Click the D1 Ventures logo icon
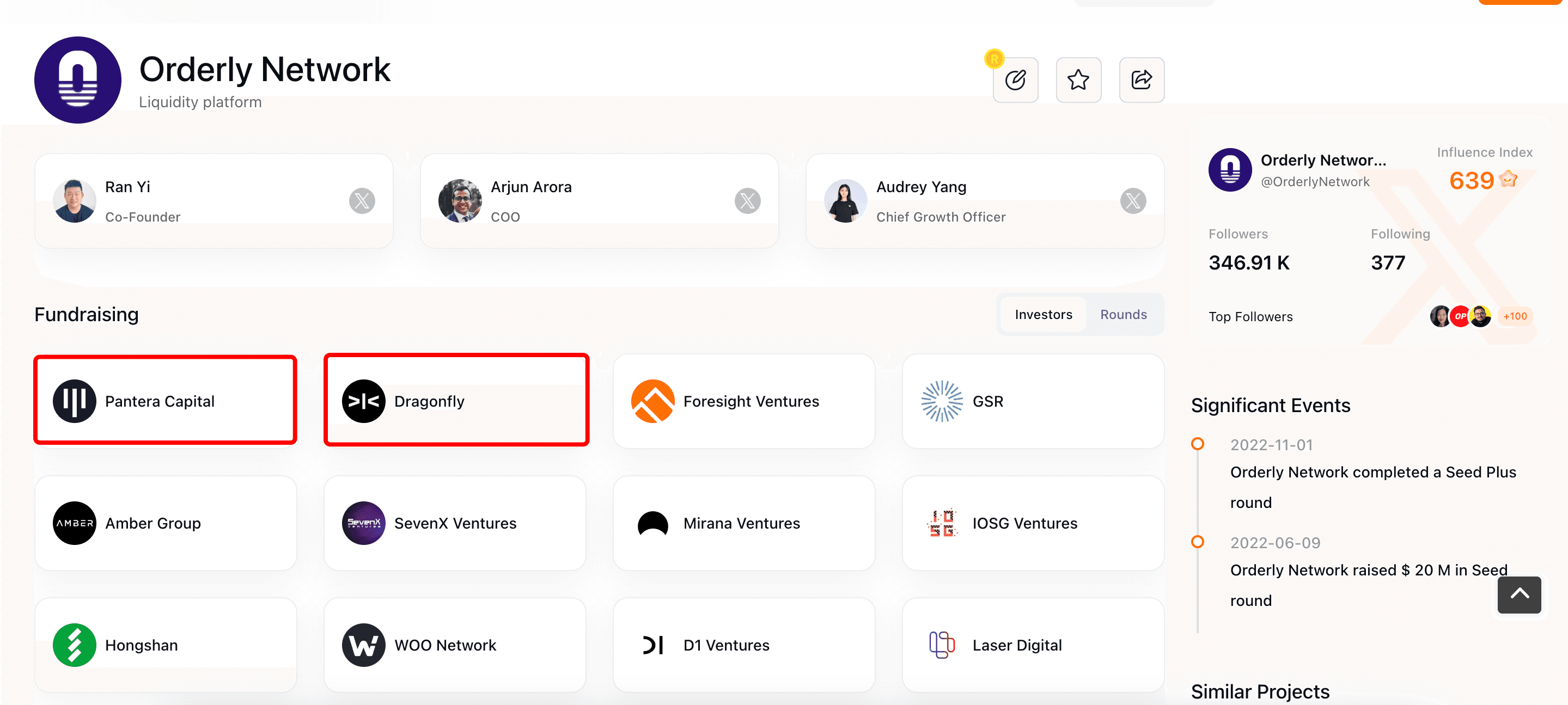This screenshot has width=1568, height=705. pyautogui.click(x=652, y=645)
